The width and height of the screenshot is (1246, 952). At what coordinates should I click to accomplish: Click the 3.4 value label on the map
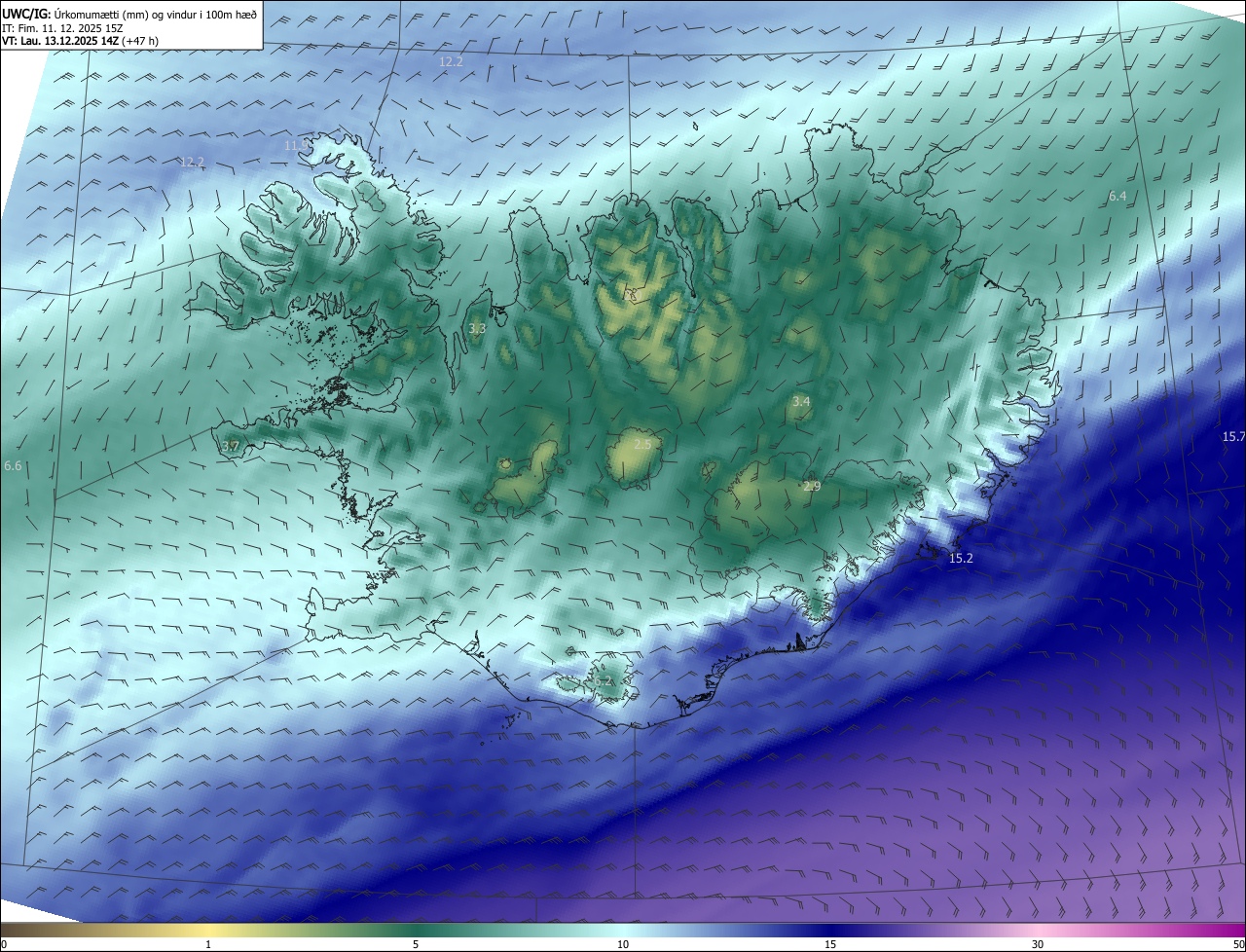801,401
